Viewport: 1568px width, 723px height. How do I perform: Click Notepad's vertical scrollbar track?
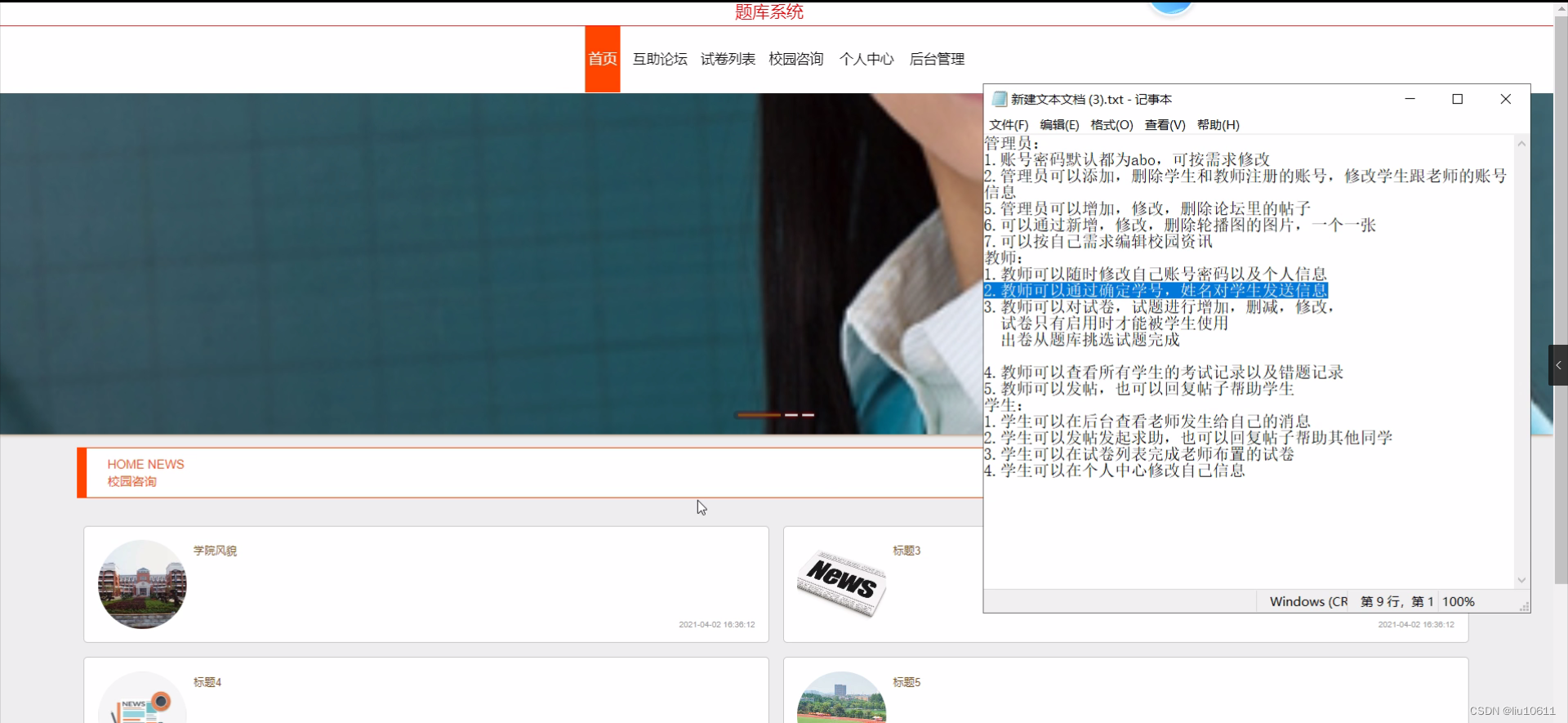1521,361
